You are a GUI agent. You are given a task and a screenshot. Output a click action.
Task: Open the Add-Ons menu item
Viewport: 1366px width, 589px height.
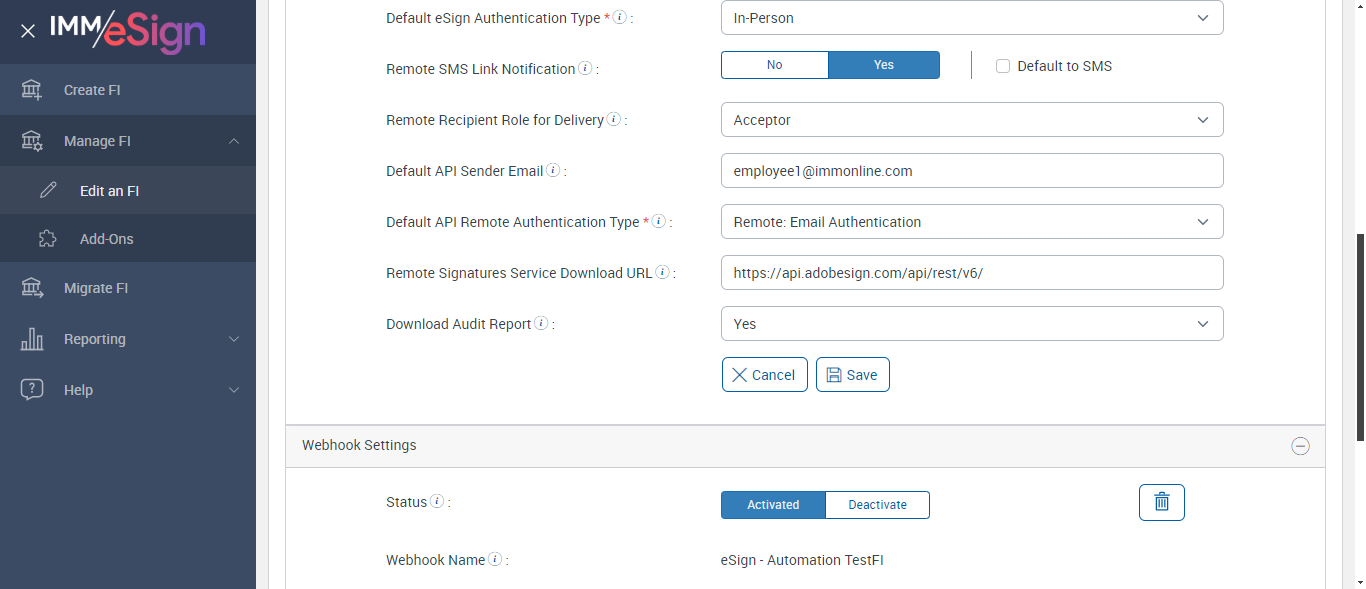(107, 239)
